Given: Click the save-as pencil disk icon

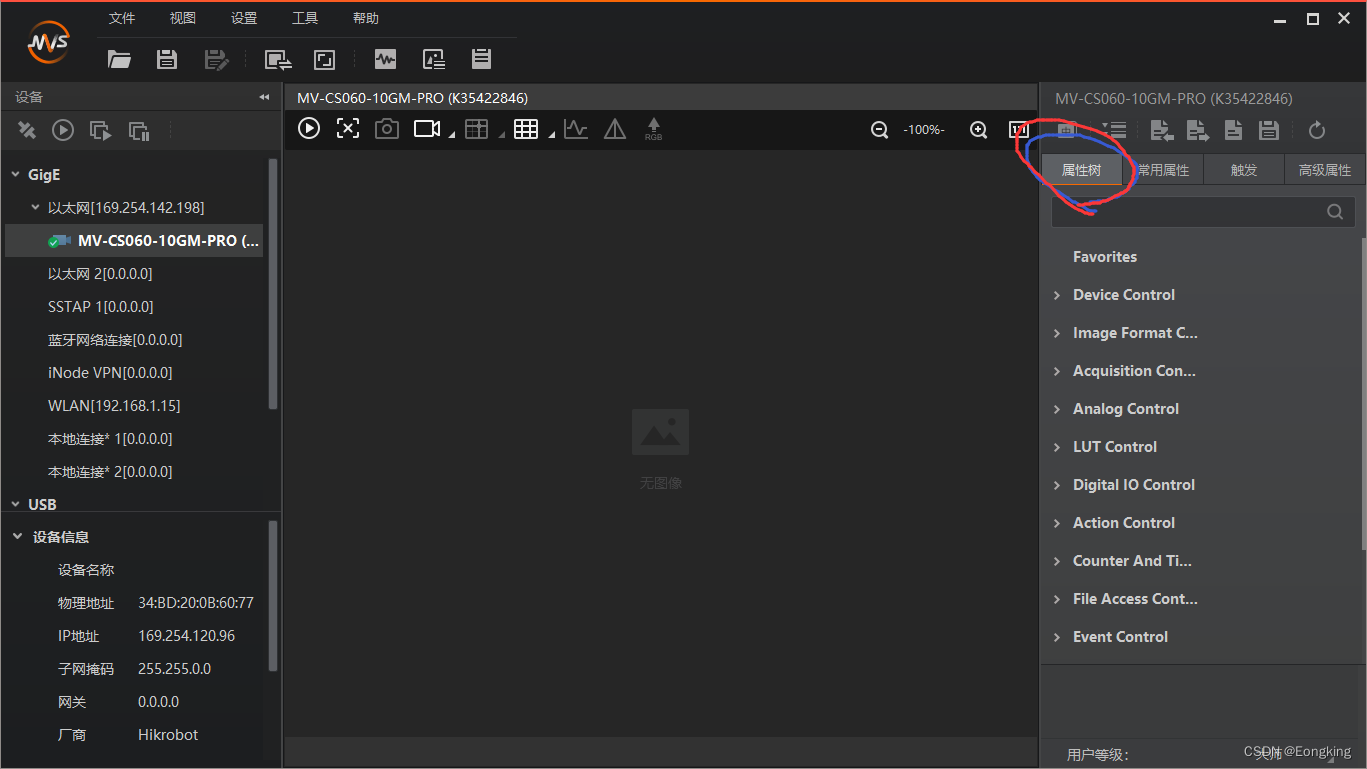Looking at the screenshot, I should point(216,59).
